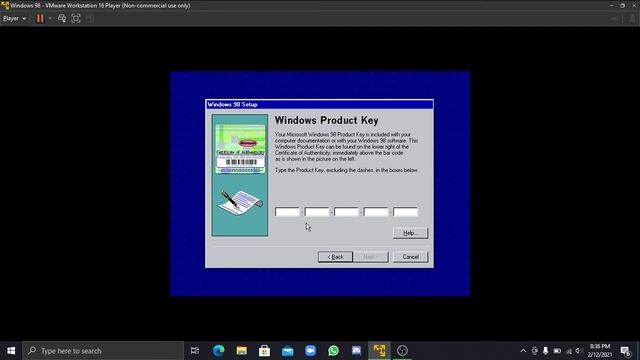Click the second product key box
The width and height of the screenshot is (640, 360).
317,212
